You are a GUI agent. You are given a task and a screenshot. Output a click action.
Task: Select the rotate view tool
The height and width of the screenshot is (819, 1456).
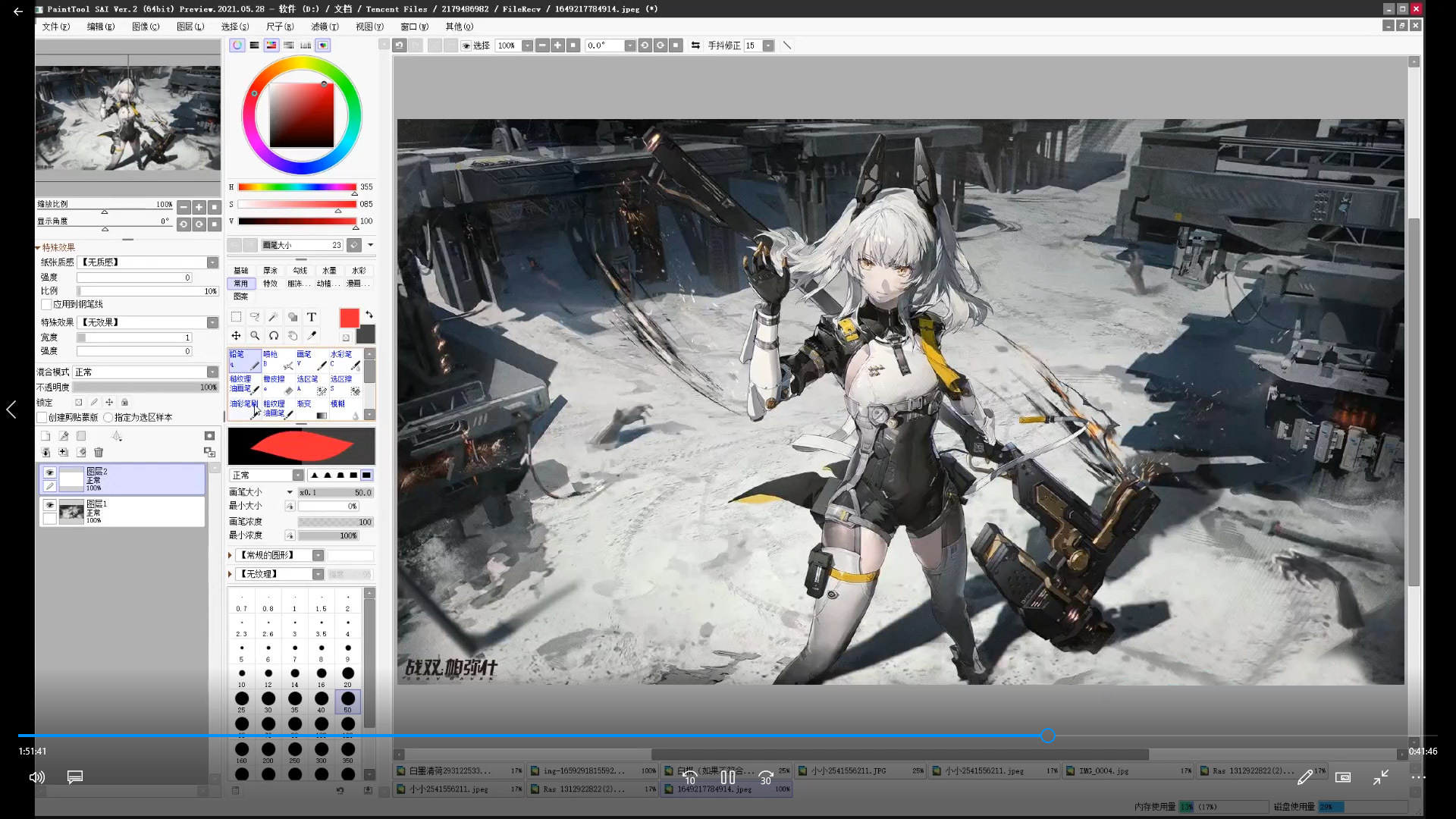[x=273, y=336]
